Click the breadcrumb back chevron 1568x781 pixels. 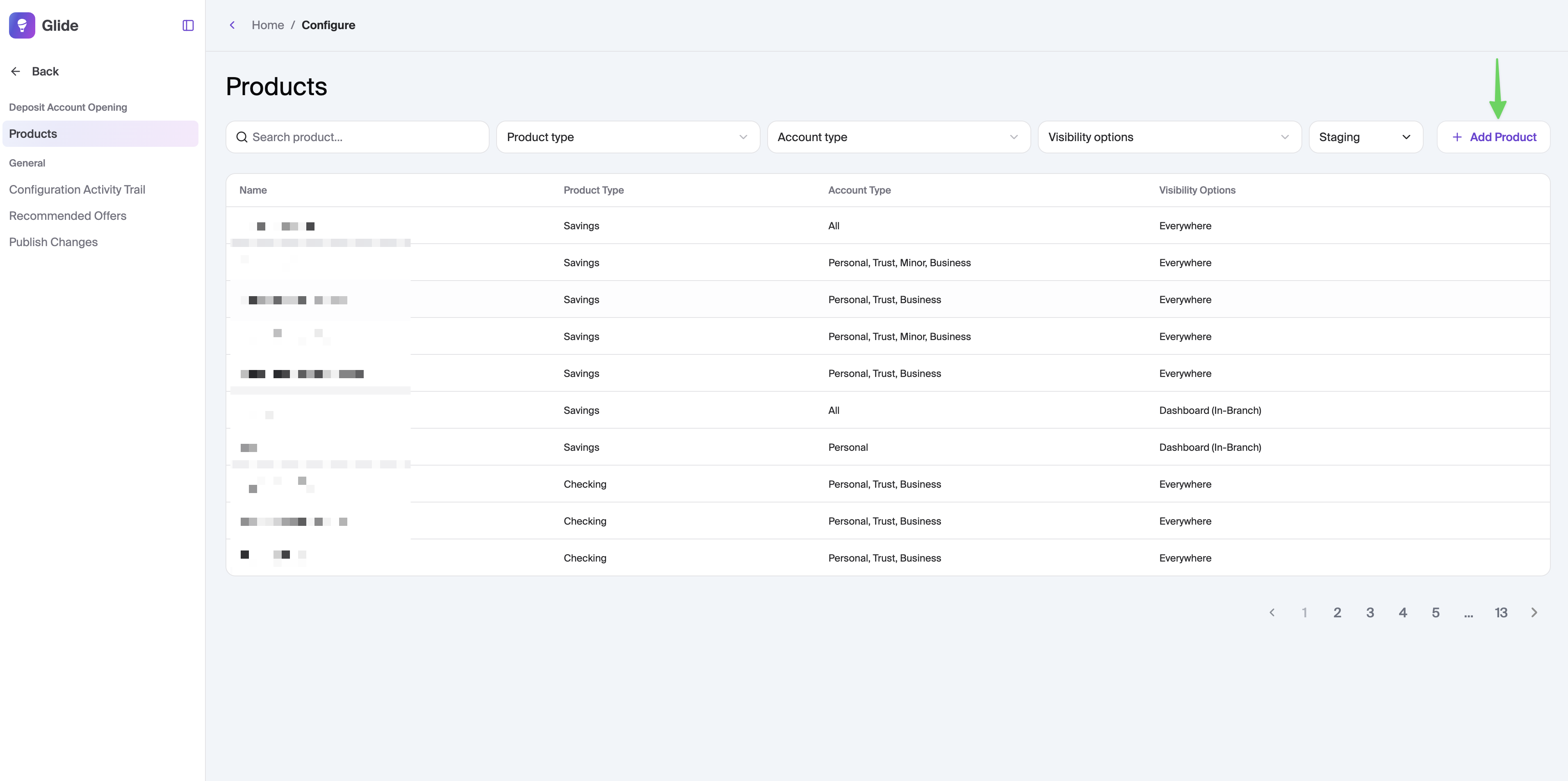pyautogui.click(x=232, y=25)
